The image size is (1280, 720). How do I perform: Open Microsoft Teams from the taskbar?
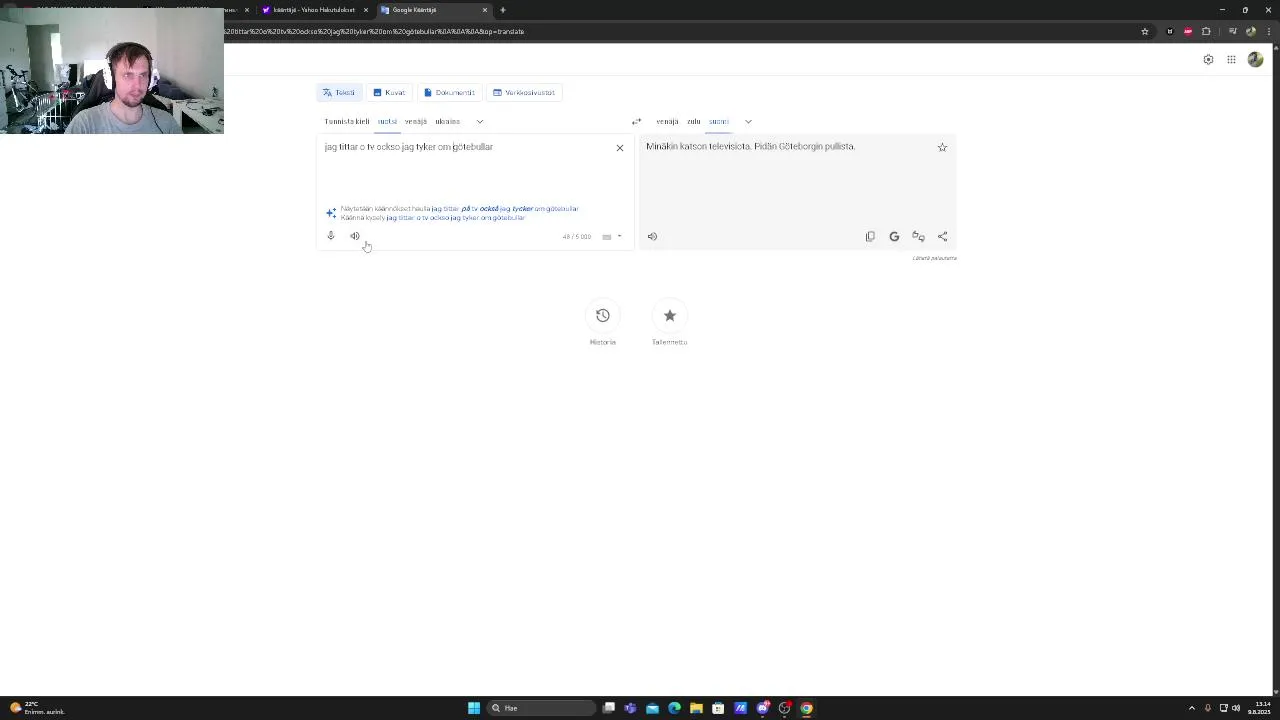click(x=630, y=708)
